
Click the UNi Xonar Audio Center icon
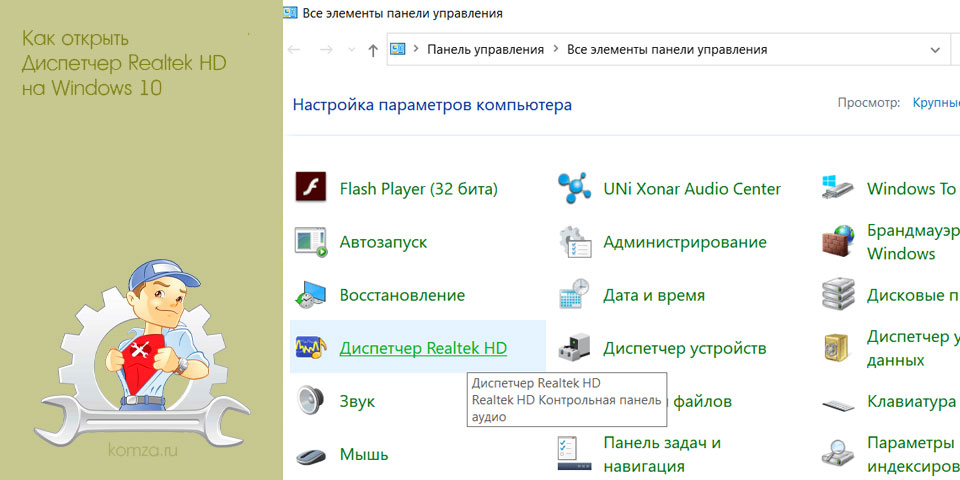pos(574,188)
